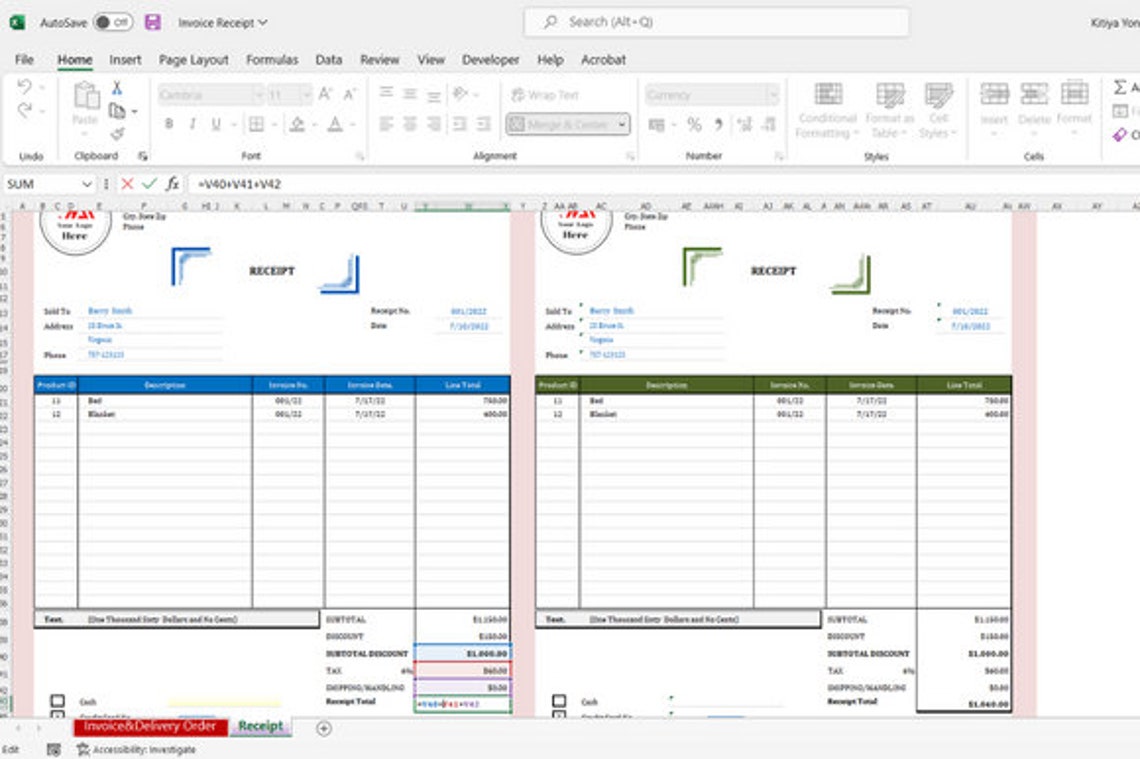This screenshot has width=1140, height=759.
Task: Click the Percent Style icon
Action: pos(694,125)
